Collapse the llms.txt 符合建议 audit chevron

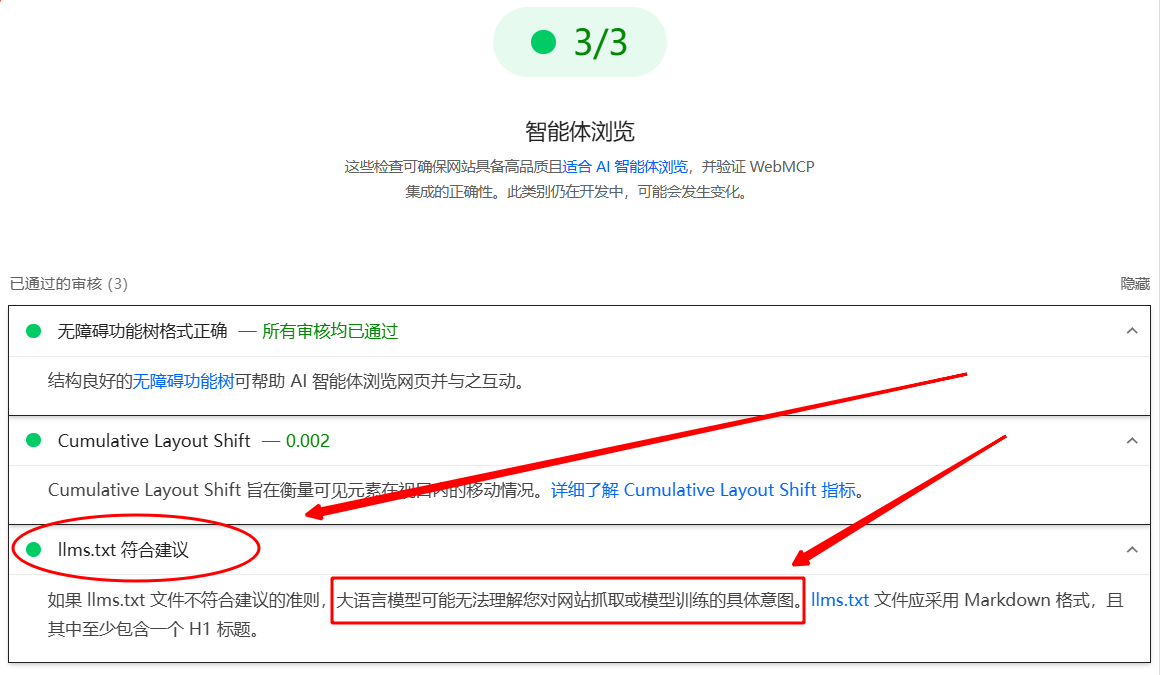click(x=1132, y=550)
